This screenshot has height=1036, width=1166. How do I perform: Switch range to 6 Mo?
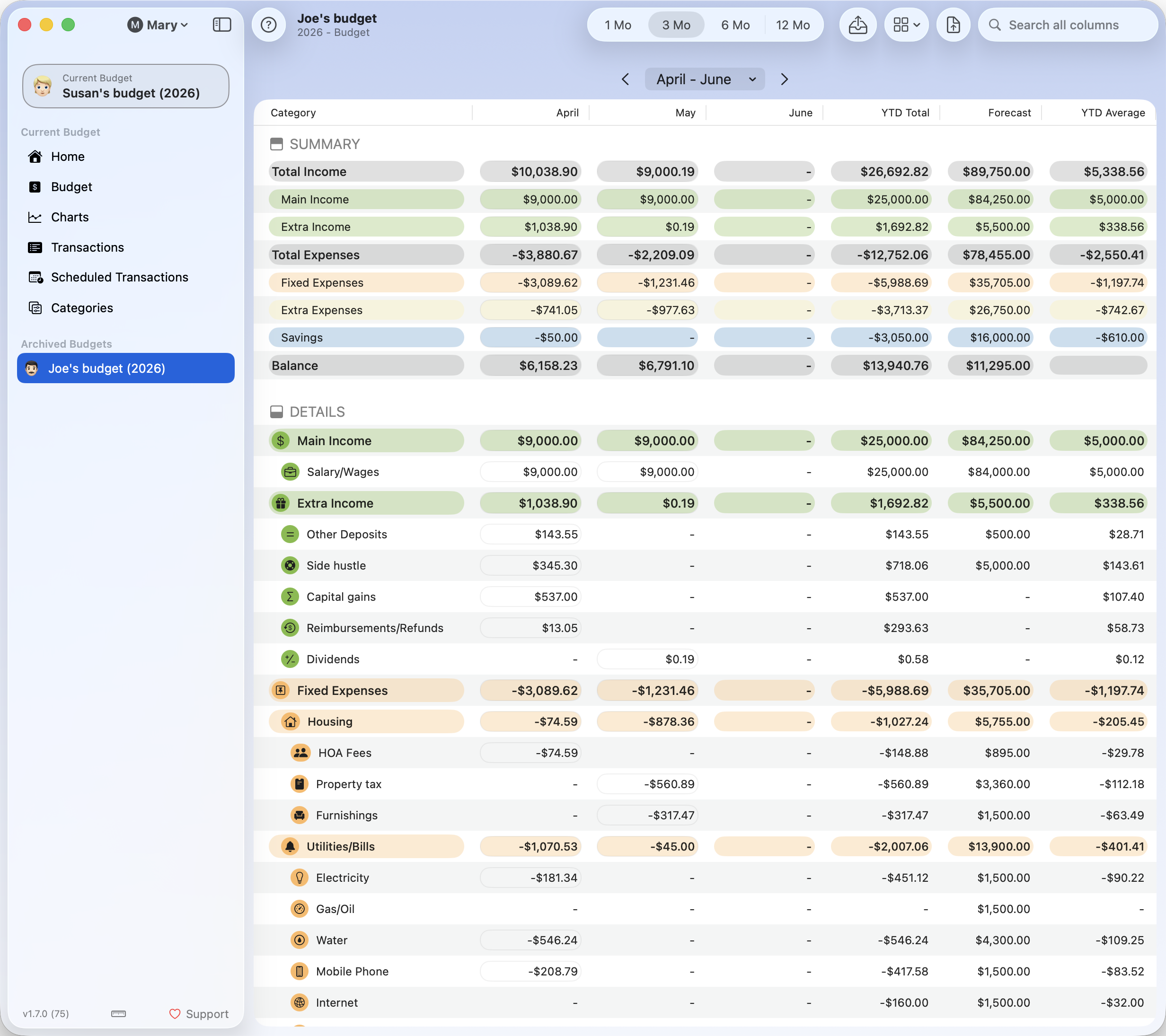735,25
